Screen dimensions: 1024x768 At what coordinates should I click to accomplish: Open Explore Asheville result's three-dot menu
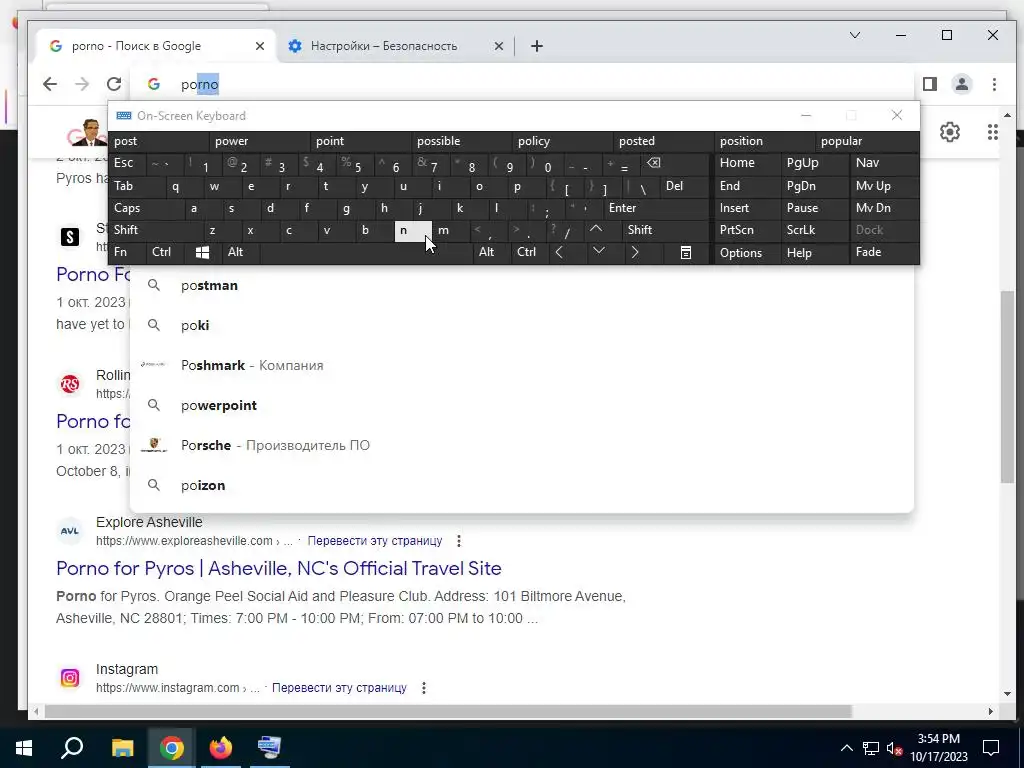click(x=459, y=541)
